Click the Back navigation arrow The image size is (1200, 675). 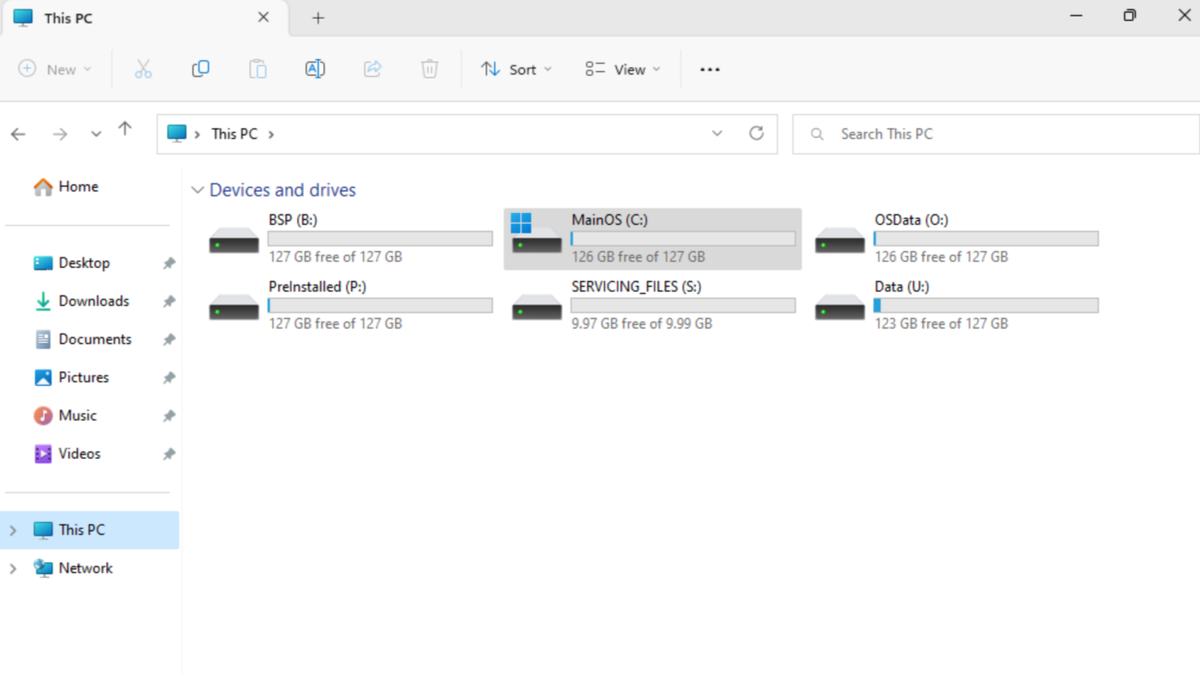coord(18,133)
